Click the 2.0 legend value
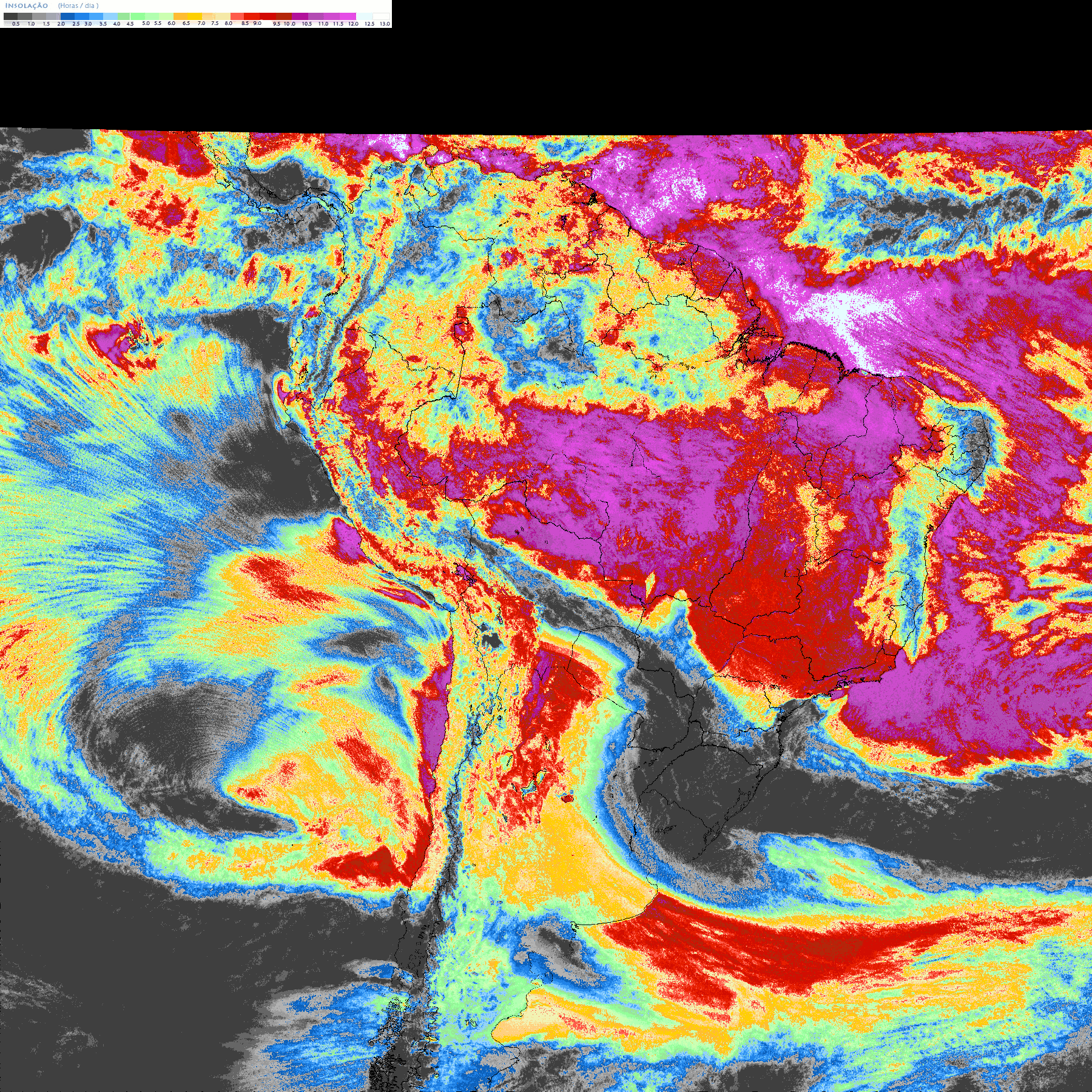 pos(61,24)
